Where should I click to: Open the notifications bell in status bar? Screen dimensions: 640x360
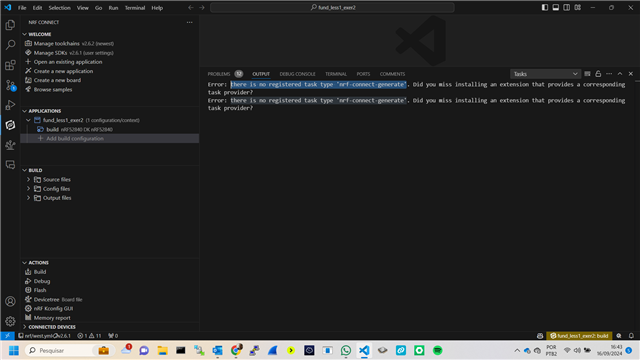(631, 336)
